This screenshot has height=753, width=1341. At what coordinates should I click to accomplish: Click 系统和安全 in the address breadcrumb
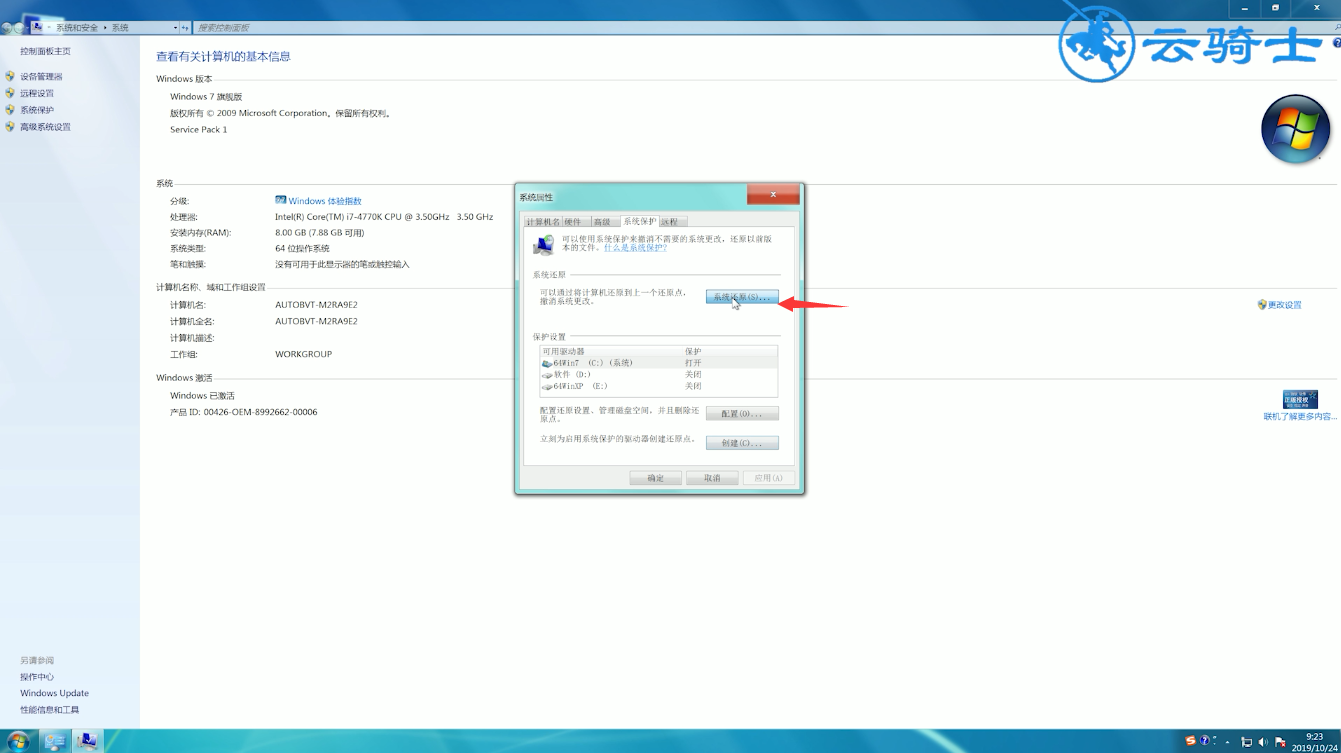tap(77, 28)
